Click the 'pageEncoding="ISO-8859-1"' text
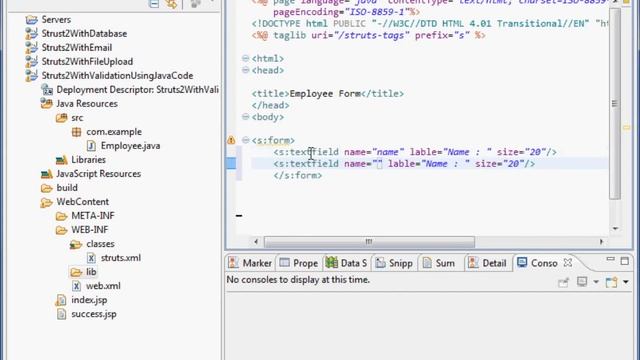640x360 pixels. 341,12
